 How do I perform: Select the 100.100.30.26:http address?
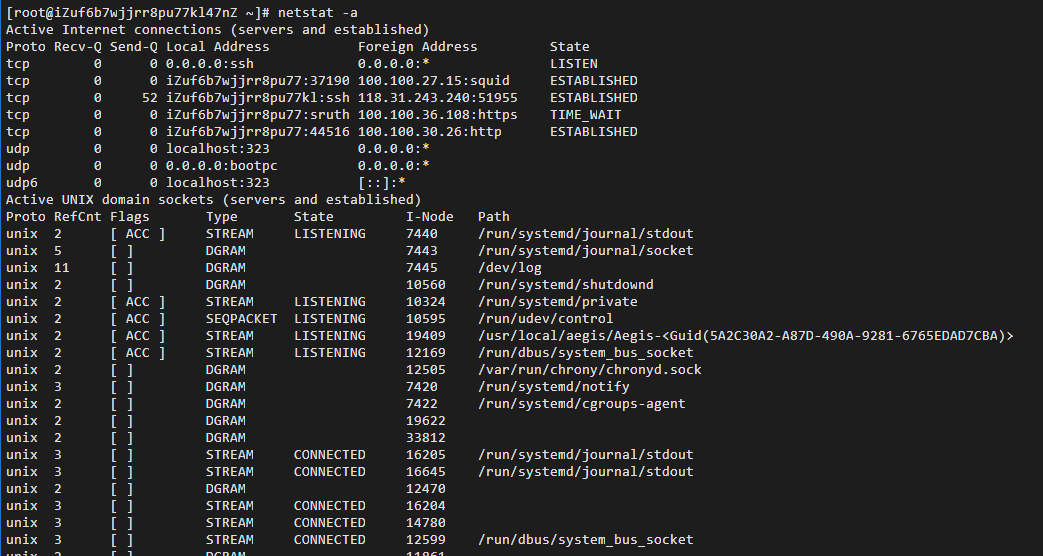[x=429, y=131]
